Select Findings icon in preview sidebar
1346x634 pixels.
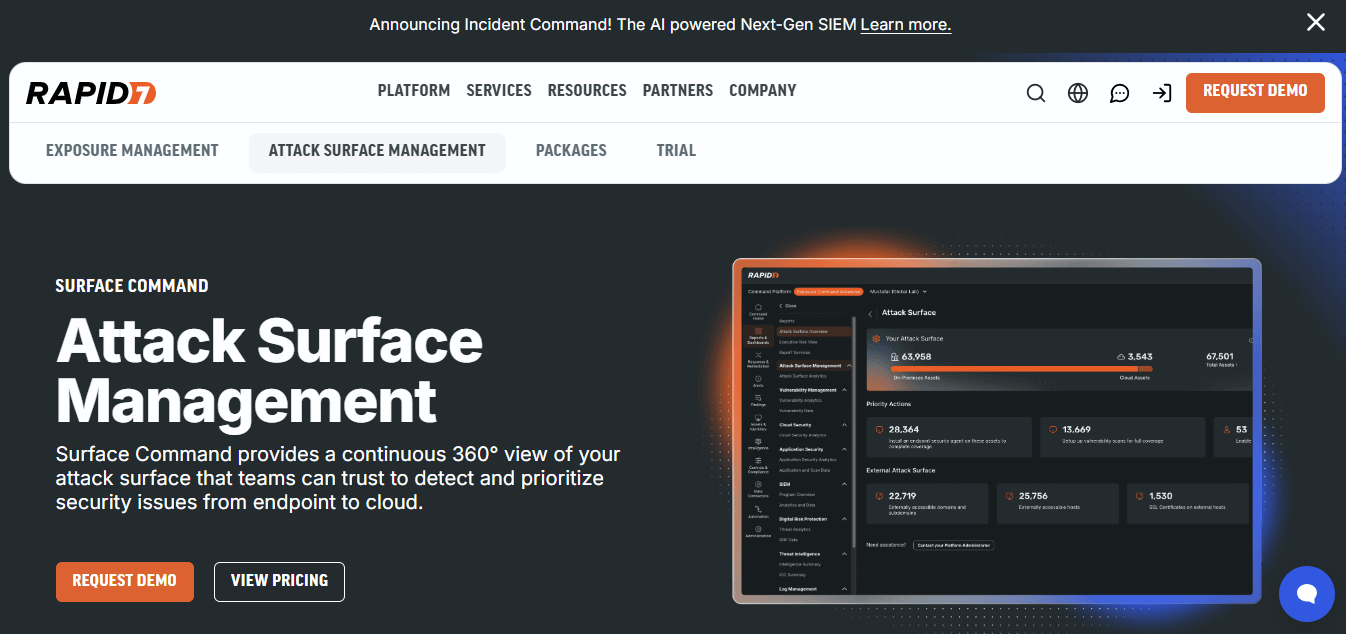(758, 398)
